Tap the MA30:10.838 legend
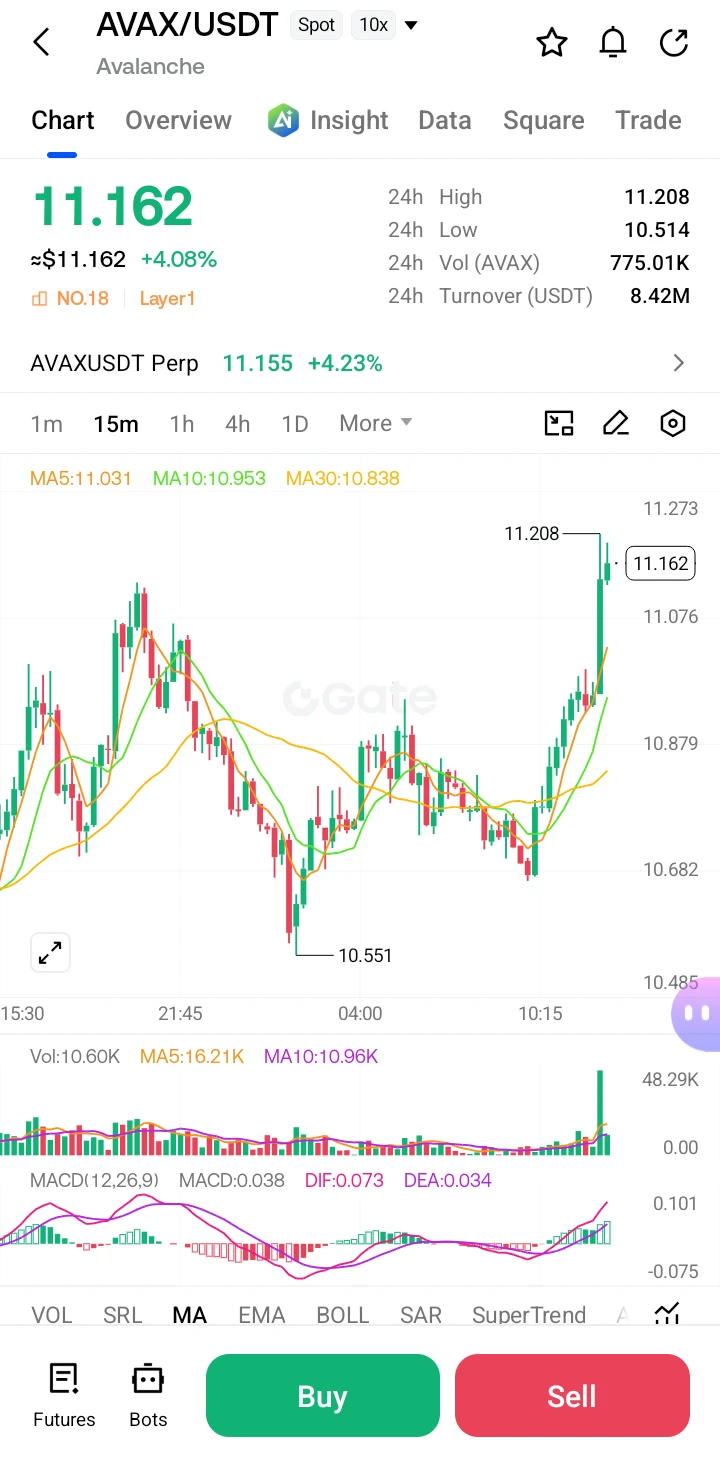The width and height of the screenshot is (720, 1467). coord(343,478)
